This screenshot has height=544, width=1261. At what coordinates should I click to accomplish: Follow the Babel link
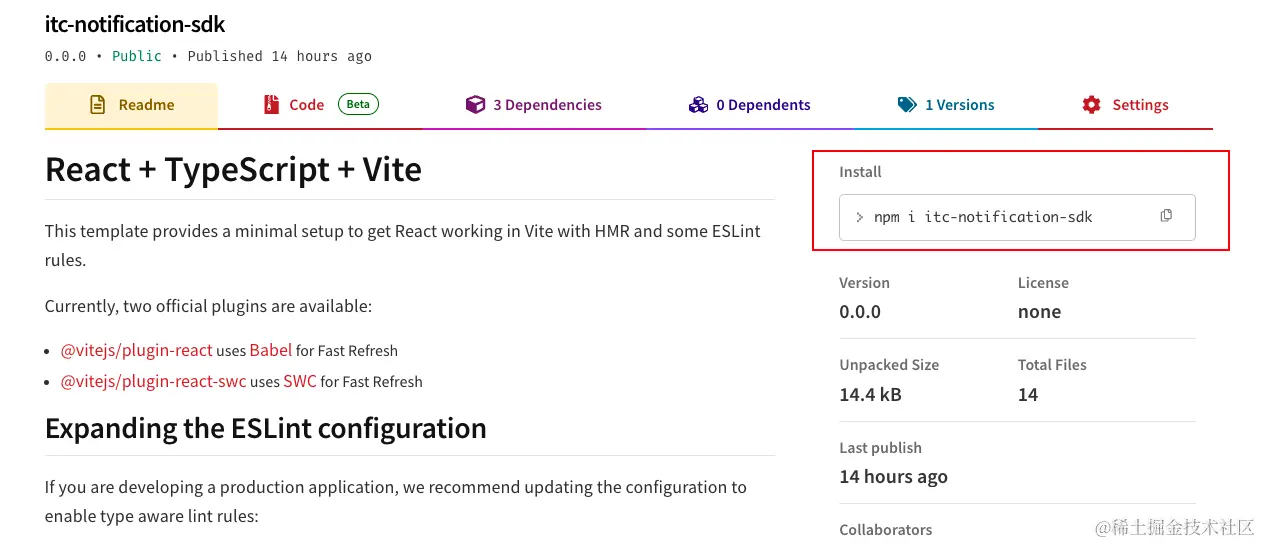tap(271, 350)
